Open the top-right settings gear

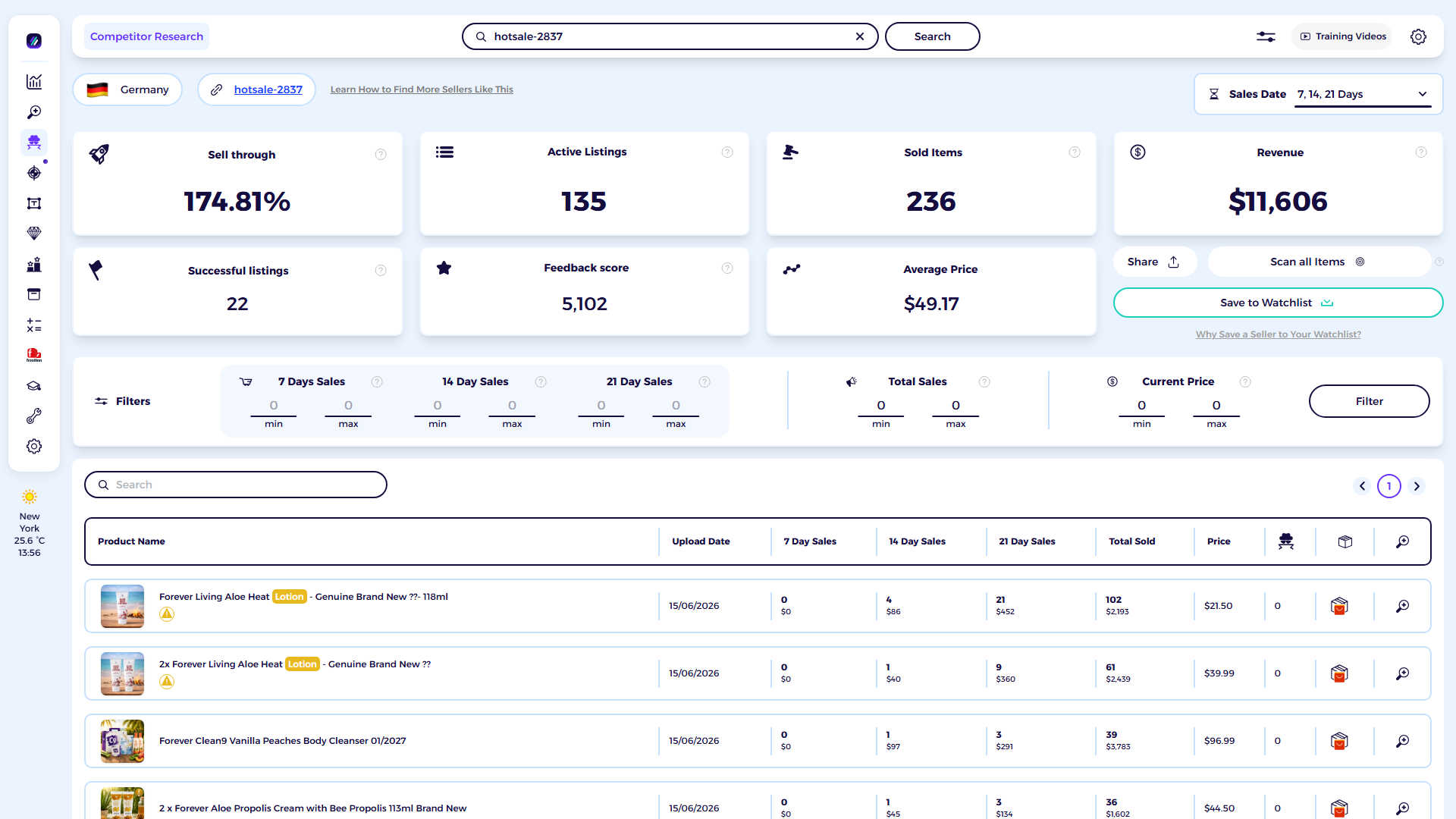coord(1418,36)
